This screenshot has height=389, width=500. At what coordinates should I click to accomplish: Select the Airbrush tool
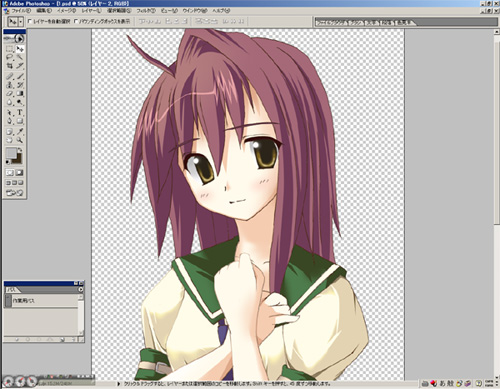pyautogui.click(x=10, y=77)
